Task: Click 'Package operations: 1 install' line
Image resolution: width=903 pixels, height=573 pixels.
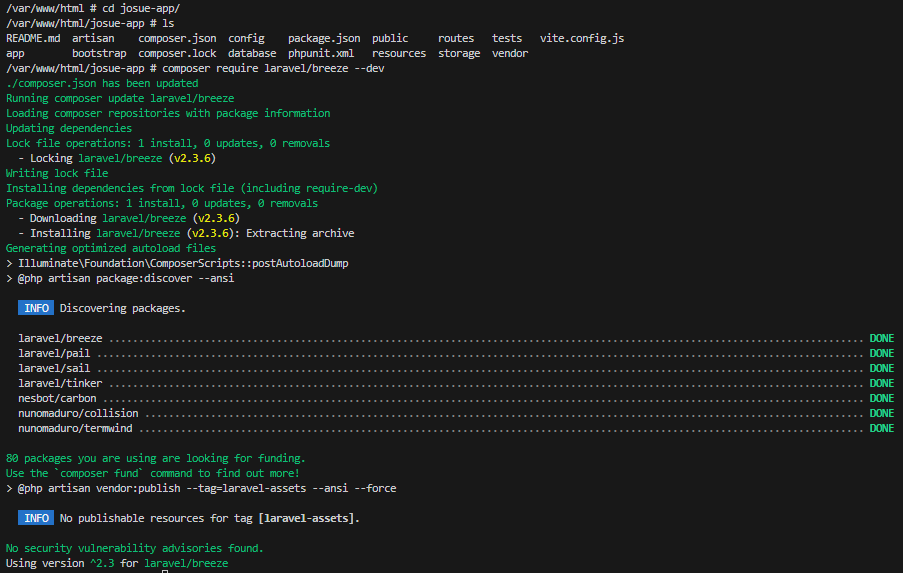Action: 162,203
